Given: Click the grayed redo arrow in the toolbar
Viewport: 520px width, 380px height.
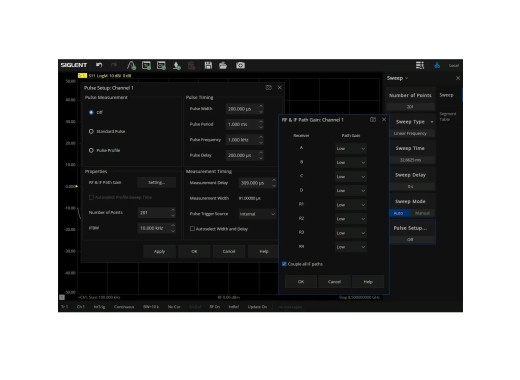Looking at the screenshot, I should tap(114, 65).
